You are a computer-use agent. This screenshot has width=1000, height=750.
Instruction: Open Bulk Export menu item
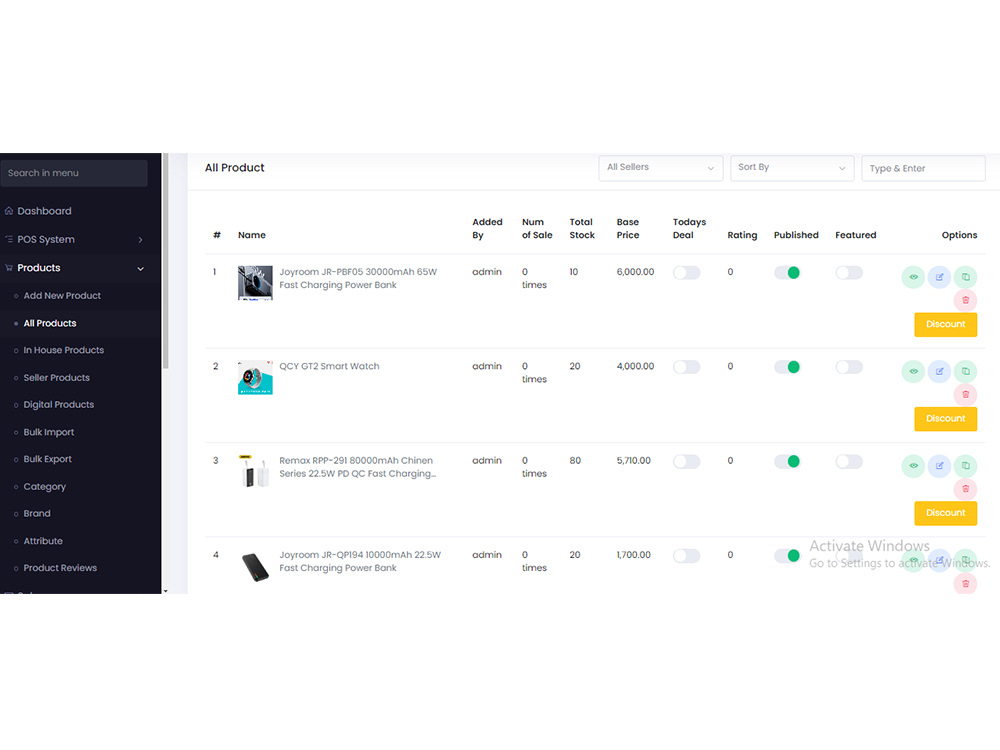click(48, 459)
